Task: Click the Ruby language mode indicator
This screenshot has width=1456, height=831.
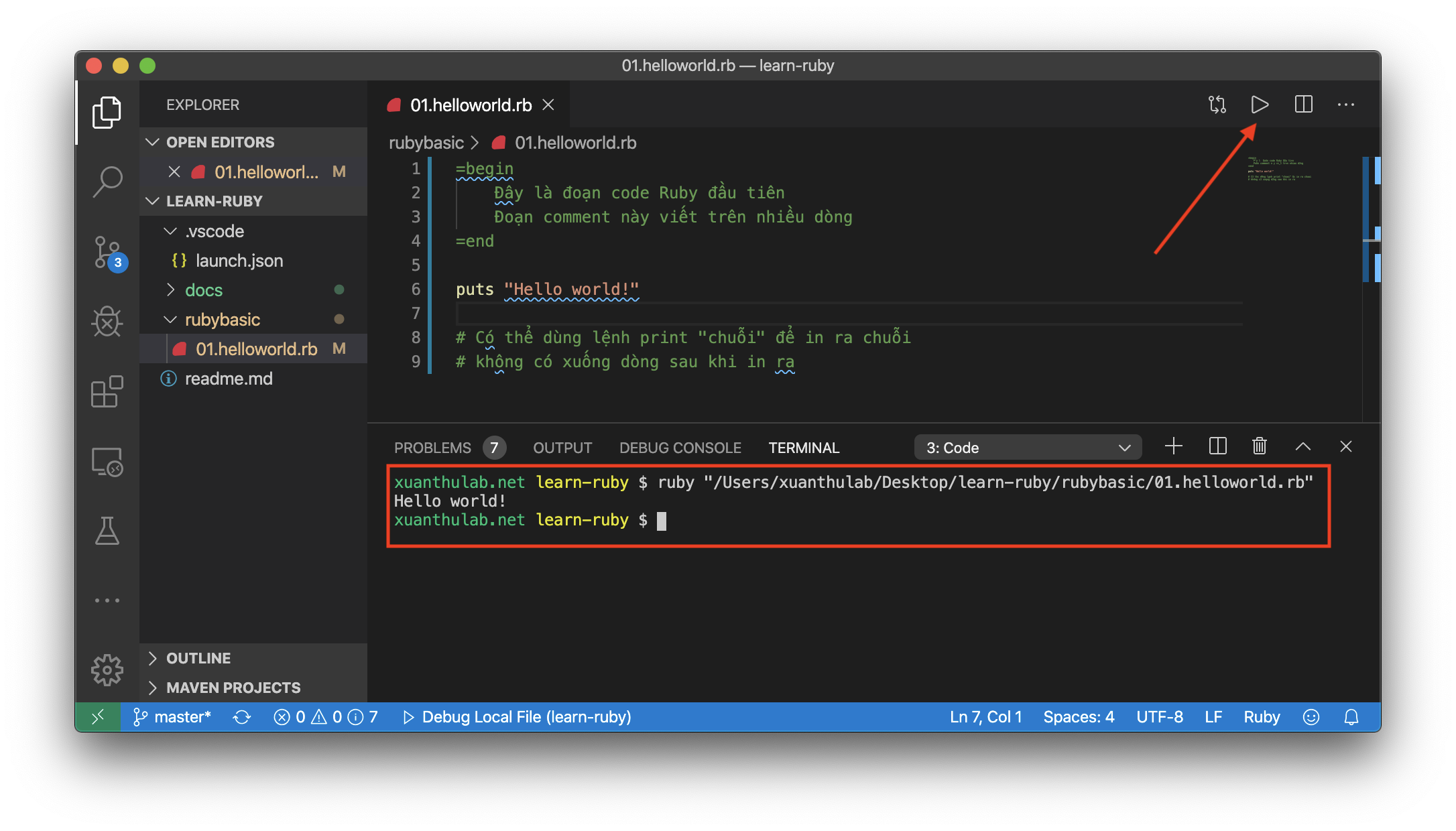Action: [1262, 717]
